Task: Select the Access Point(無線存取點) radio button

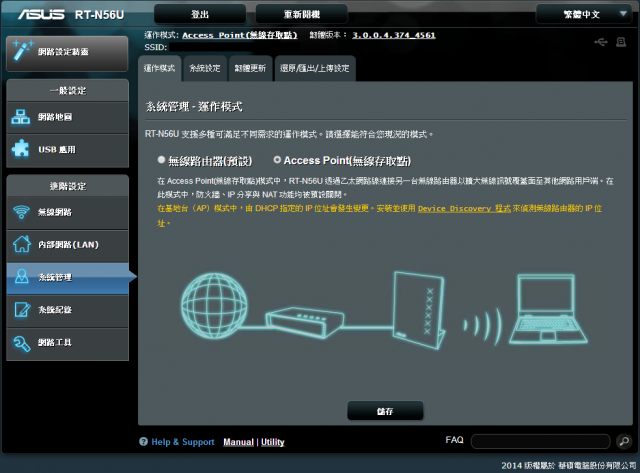Action: (x=277, y=160)
